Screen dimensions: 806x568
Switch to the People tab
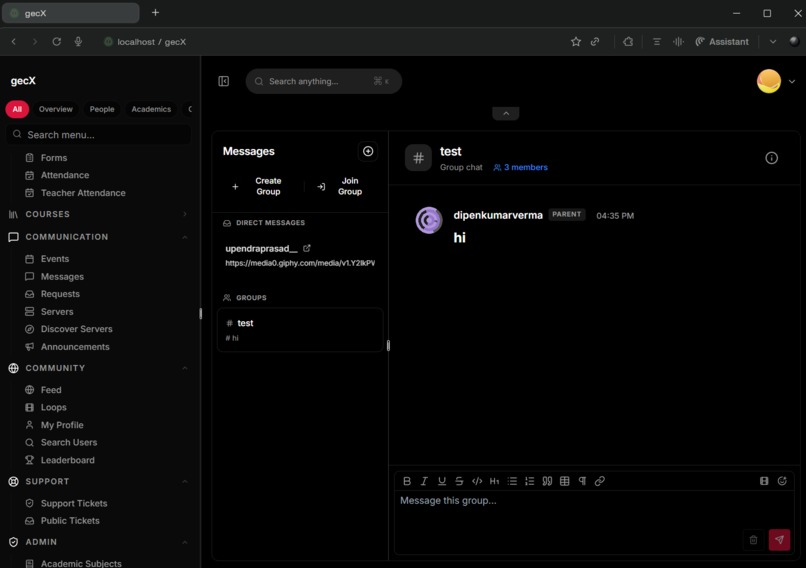[102, 109]
